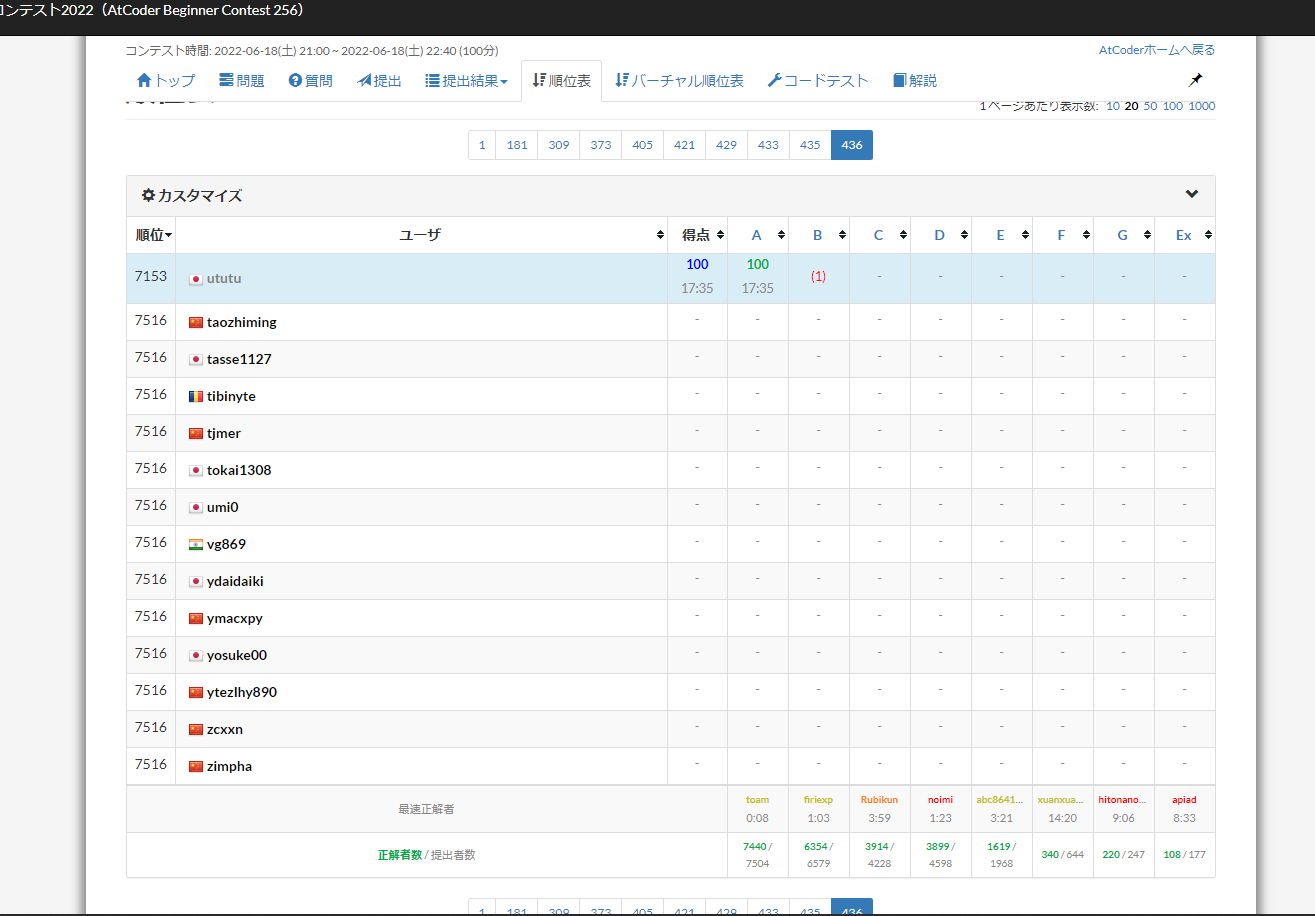Viewport: 1315px width, 916px height.
Task: Click the India flag beside vg869
Action: pyautogui.click(x=196, y=545)
